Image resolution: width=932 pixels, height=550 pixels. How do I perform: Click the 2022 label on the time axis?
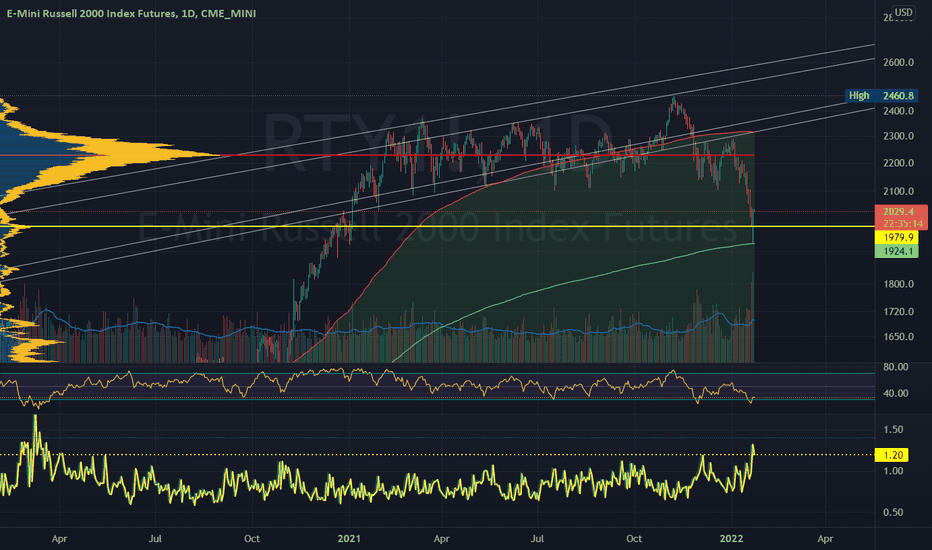point(731,539)
